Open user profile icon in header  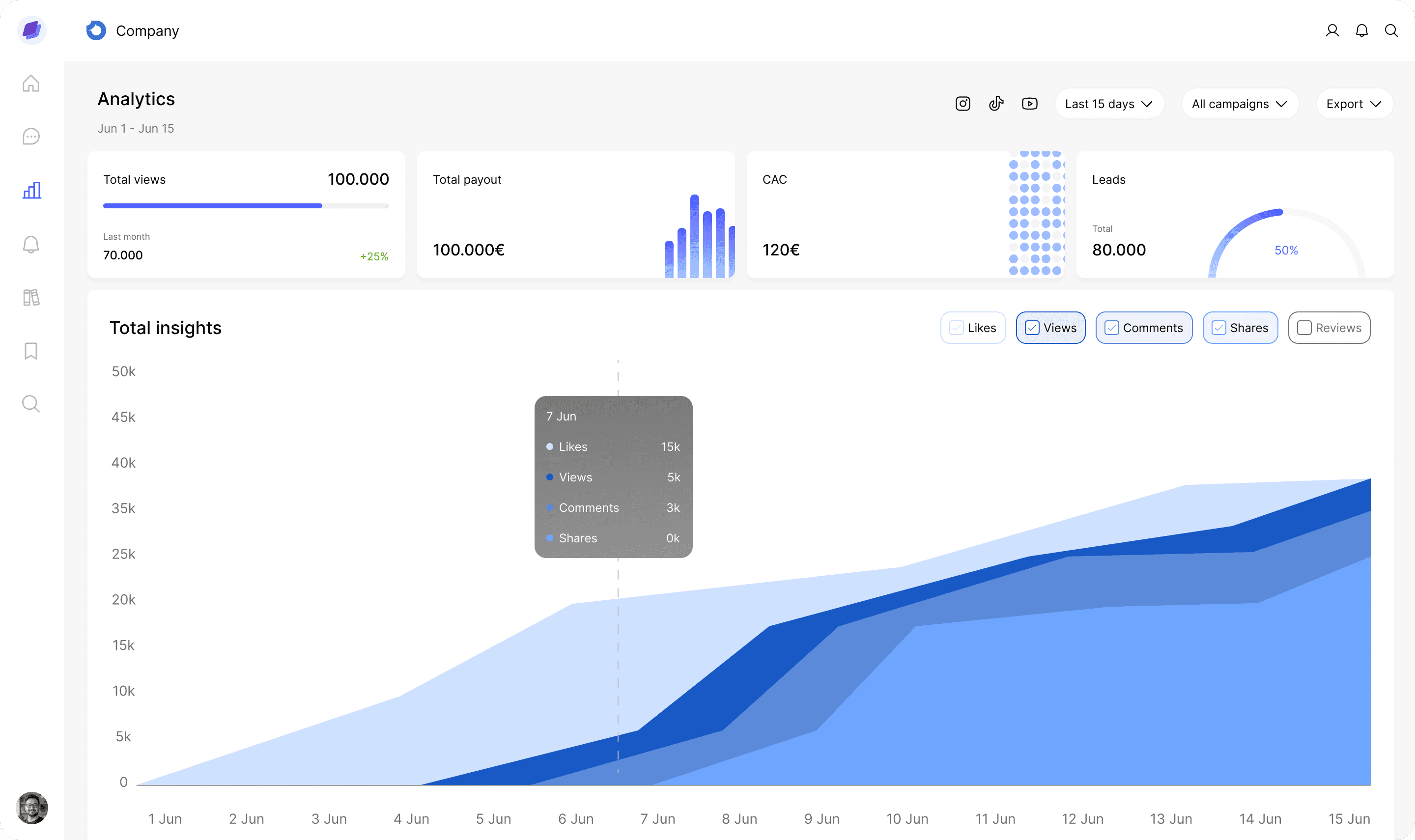[1332, 30]
